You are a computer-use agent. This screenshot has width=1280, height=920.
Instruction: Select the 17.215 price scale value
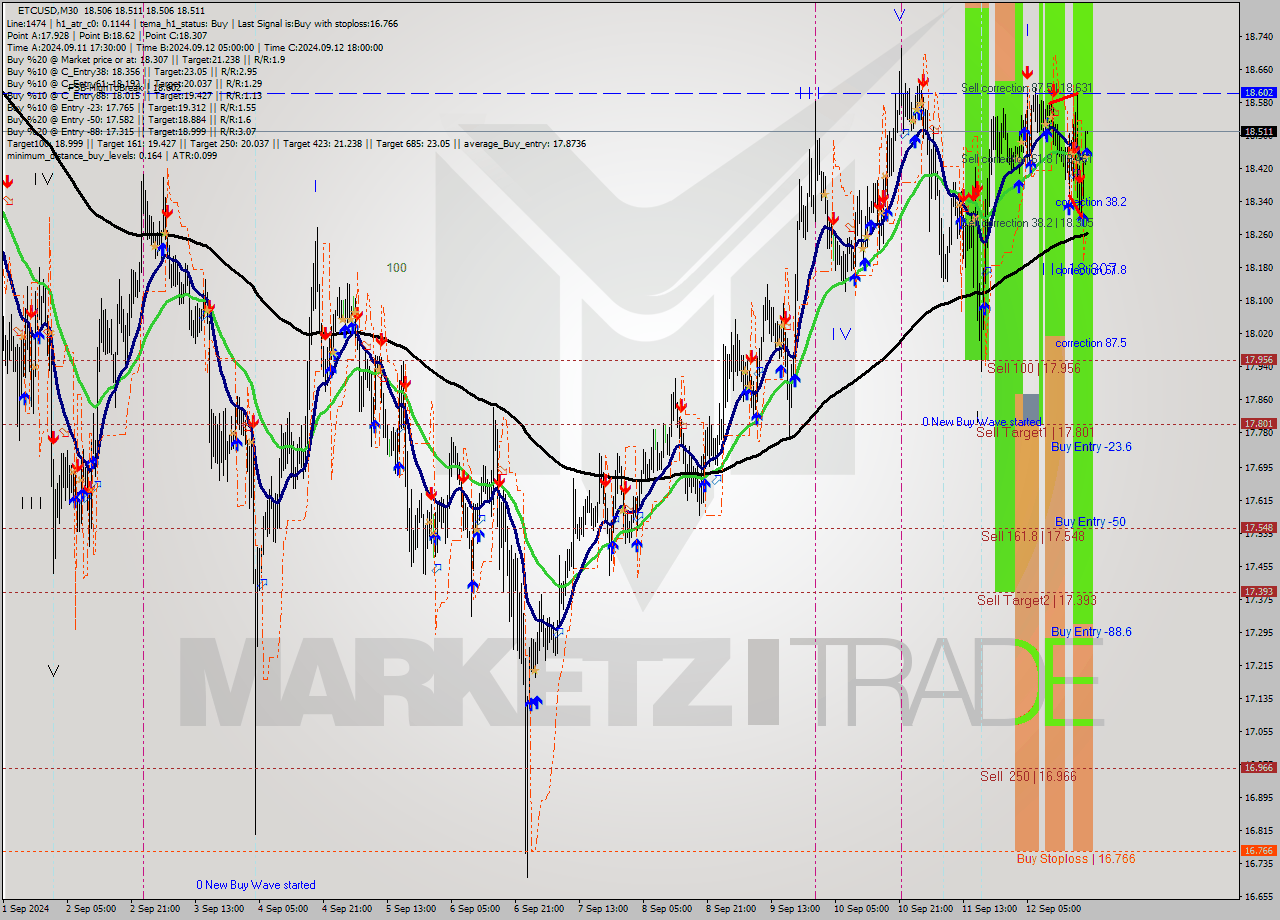[x=1258, y=665]
